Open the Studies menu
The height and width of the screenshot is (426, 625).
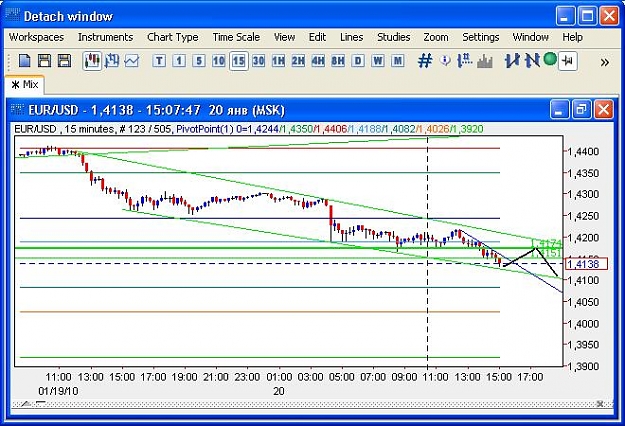click(x=393, y=37)
